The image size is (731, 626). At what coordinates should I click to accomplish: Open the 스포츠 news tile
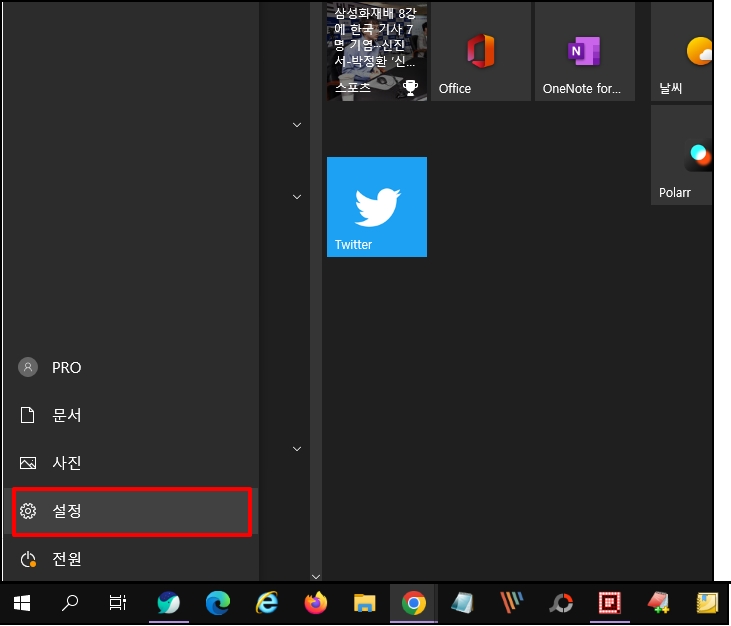tap(377, 51)
